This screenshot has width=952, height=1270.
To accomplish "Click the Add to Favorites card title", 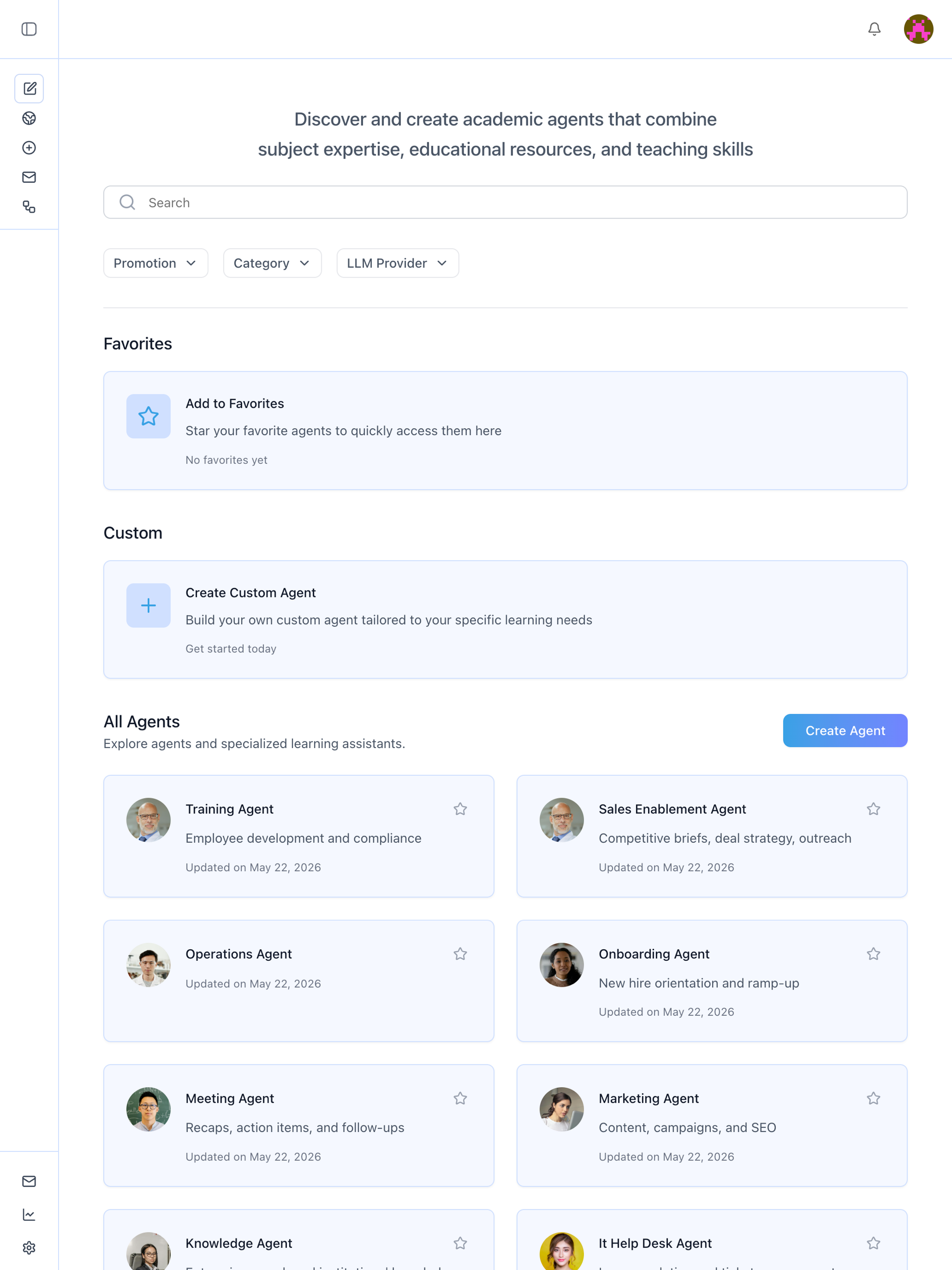I will (x=234, y=403).
